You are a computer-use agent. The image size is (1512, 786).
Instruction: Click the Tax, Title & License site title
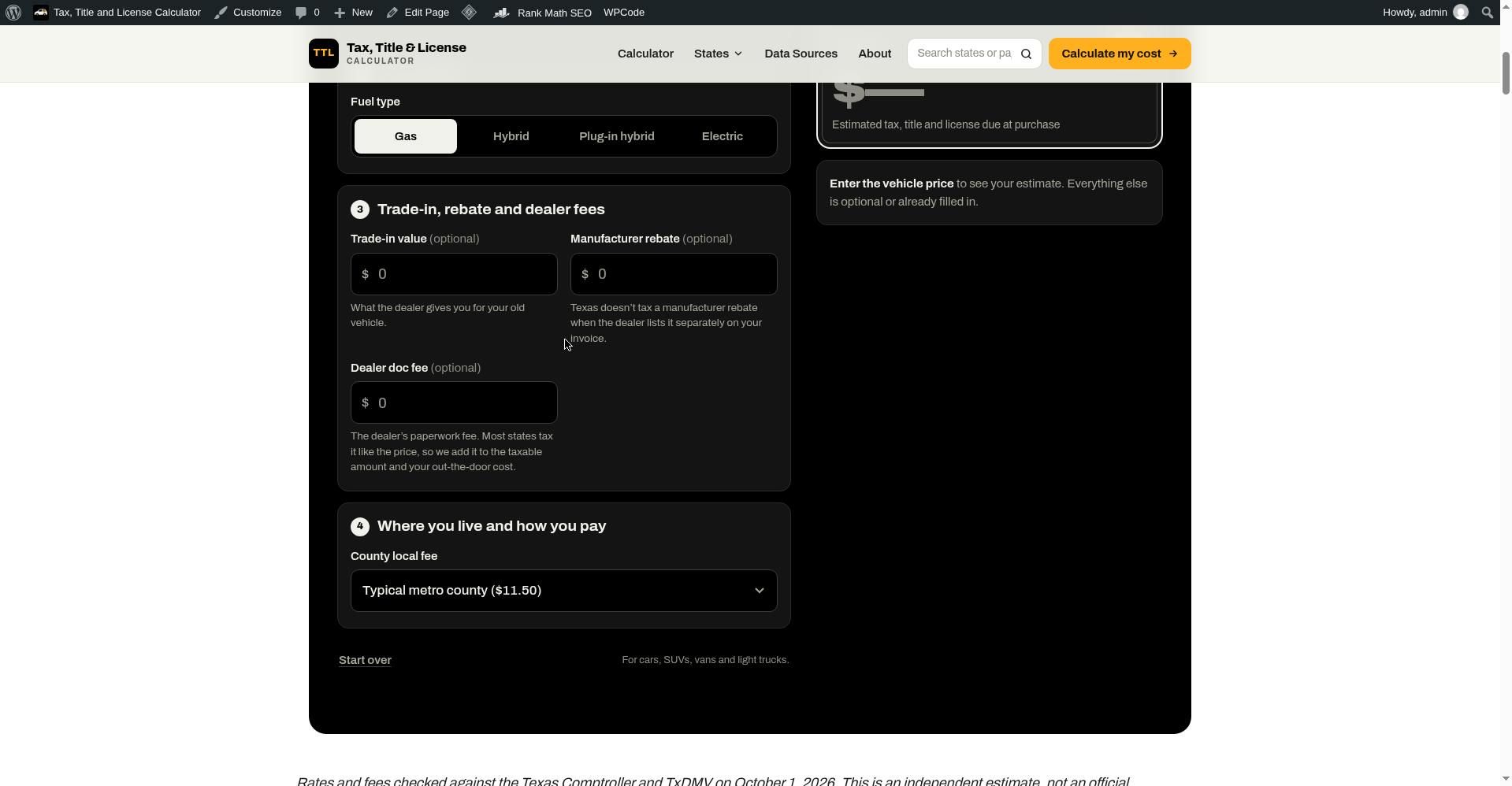click(x=407, y=48)
